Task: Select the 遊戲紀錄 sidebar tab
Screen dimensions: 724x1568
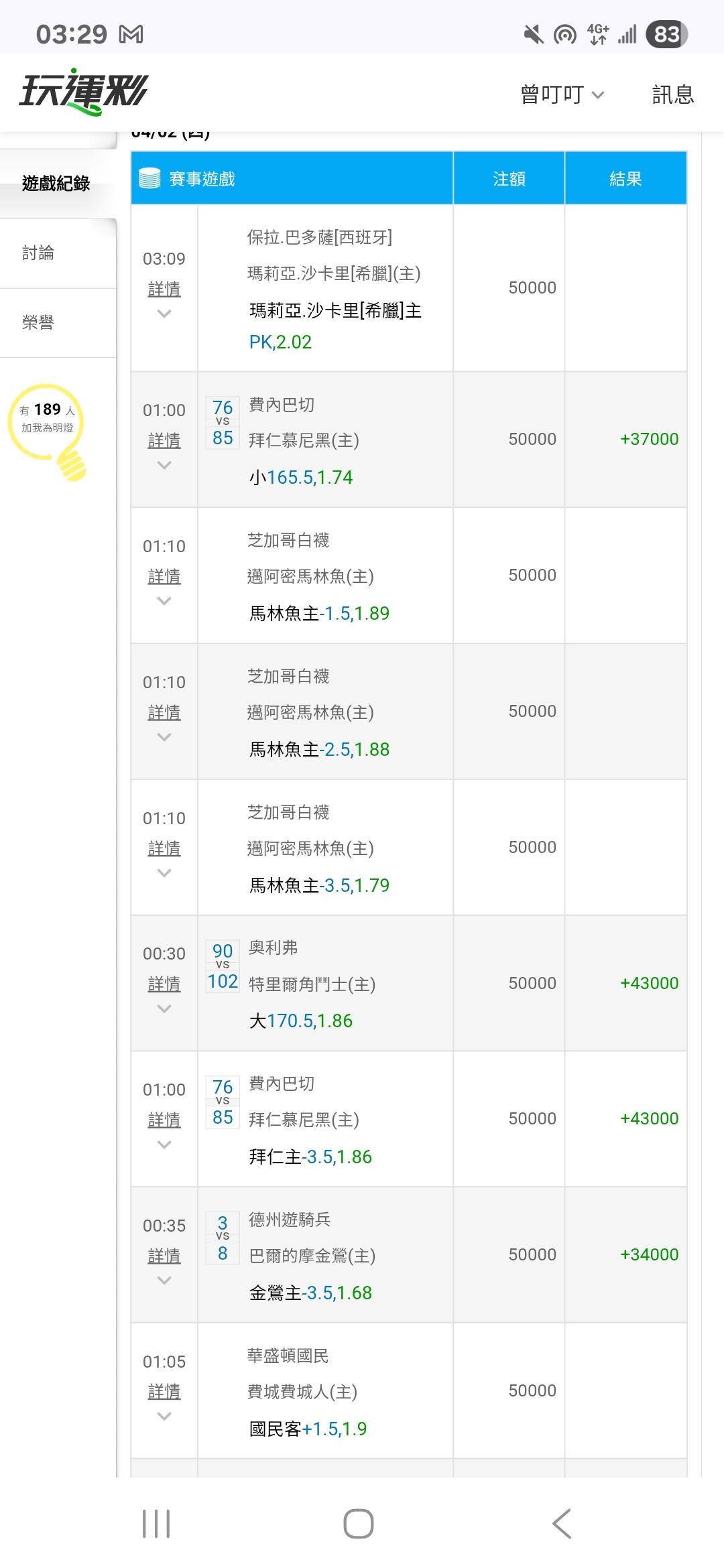Action: click(x=56, y=184)
